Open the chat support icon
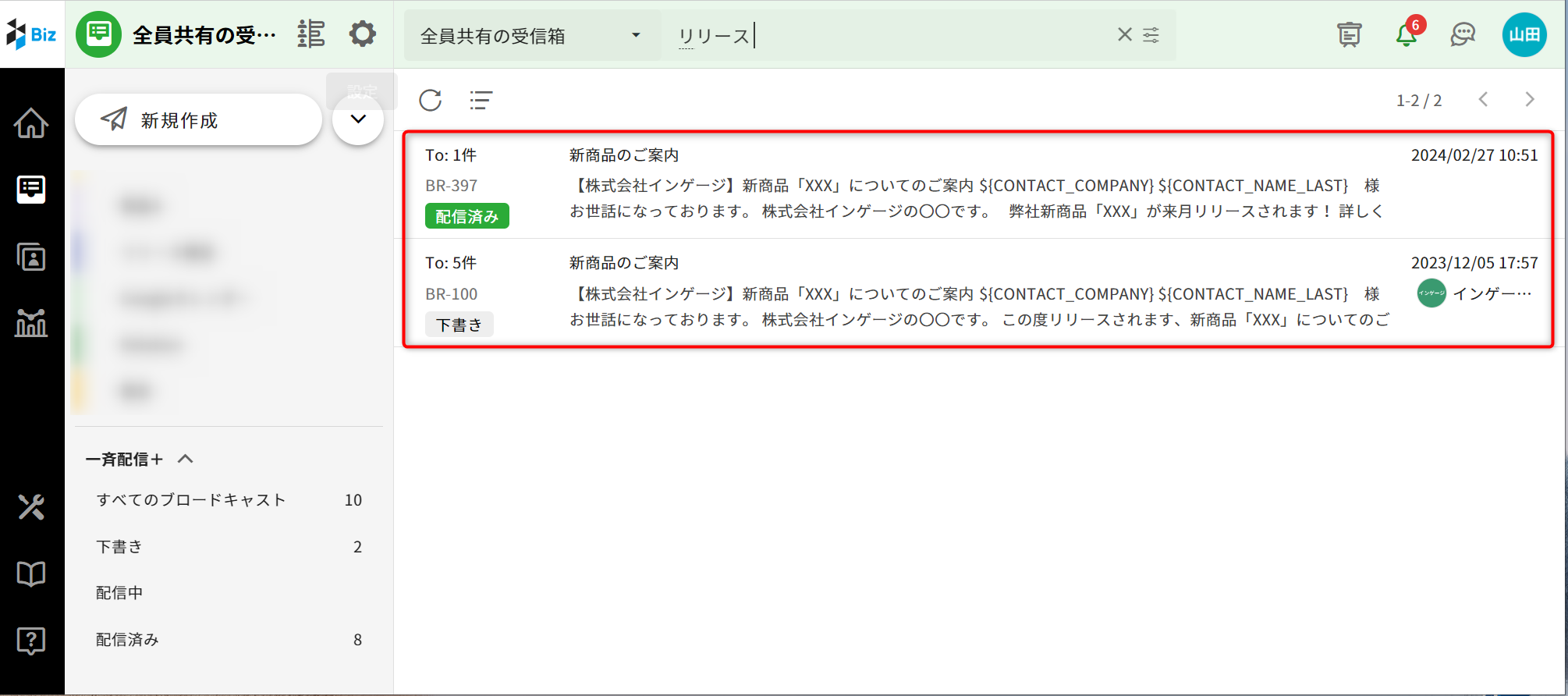The image size is (1568, 696). coord(1463,35)
